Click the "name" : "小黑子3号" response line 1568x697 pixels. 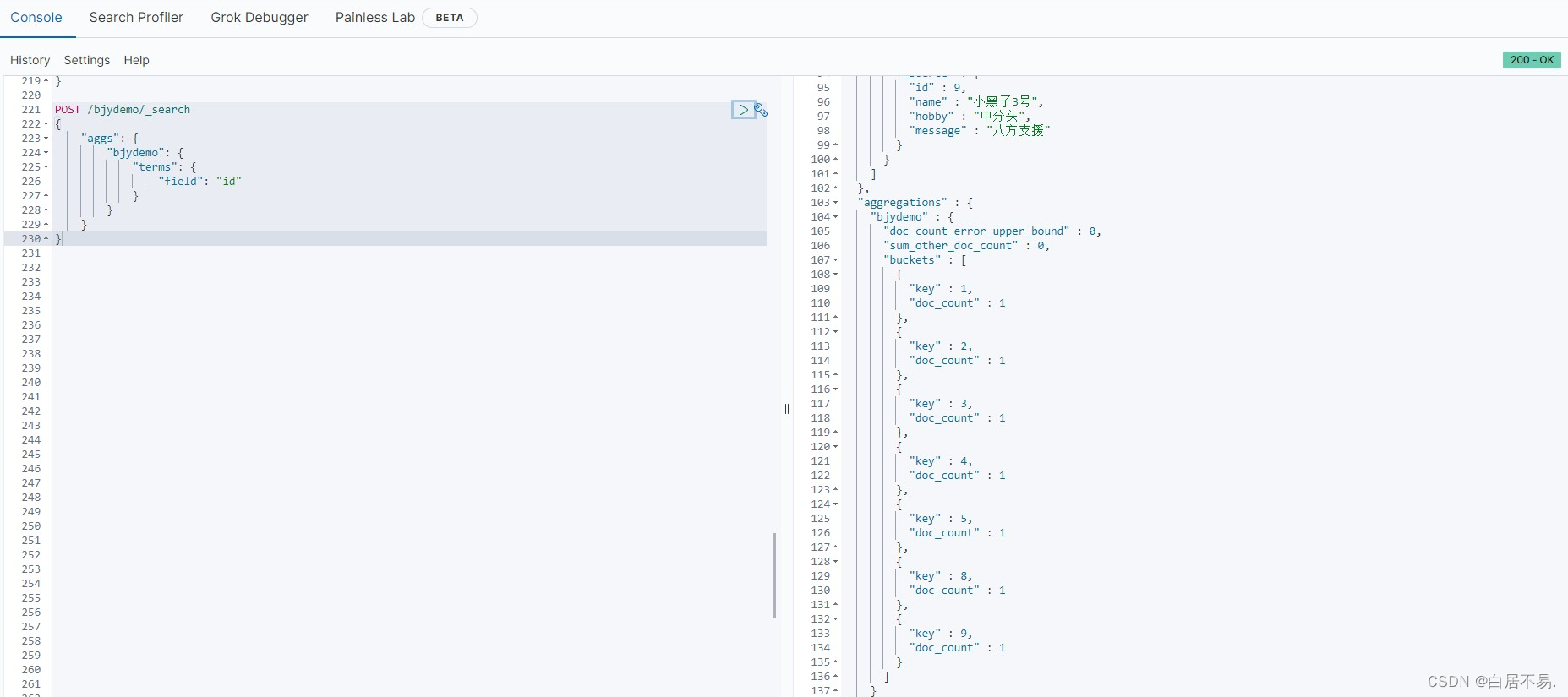[x=976, y=102]
